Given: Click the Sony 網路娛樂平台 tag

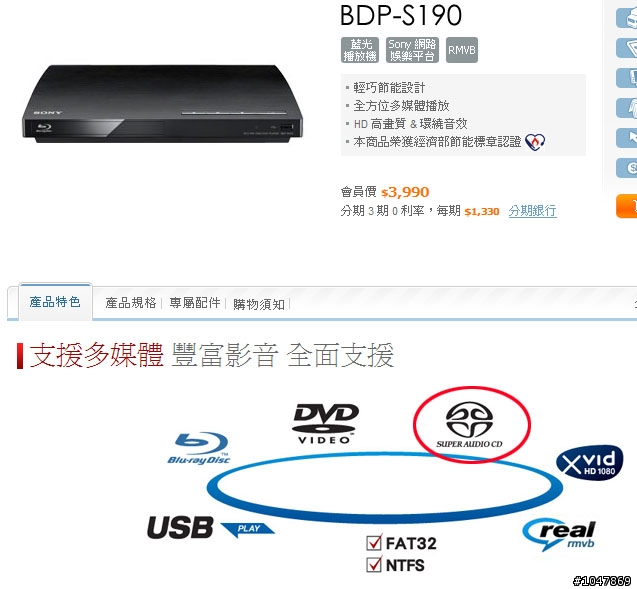Looking at the screenshot, I should pos(412,50).
